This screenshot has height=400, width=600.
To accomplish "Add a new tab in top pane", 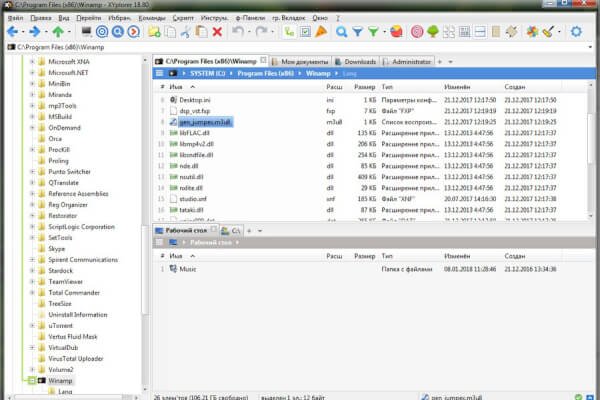I will tap(440, 62).
